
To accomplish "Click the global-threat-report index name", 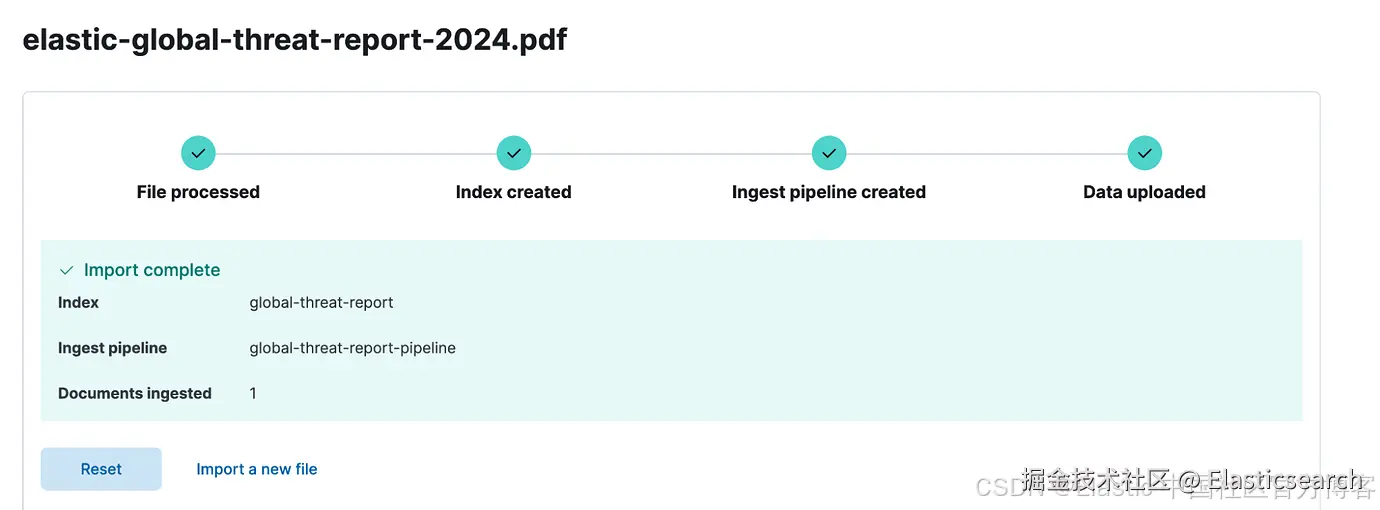I will click(x=321, y=302).
